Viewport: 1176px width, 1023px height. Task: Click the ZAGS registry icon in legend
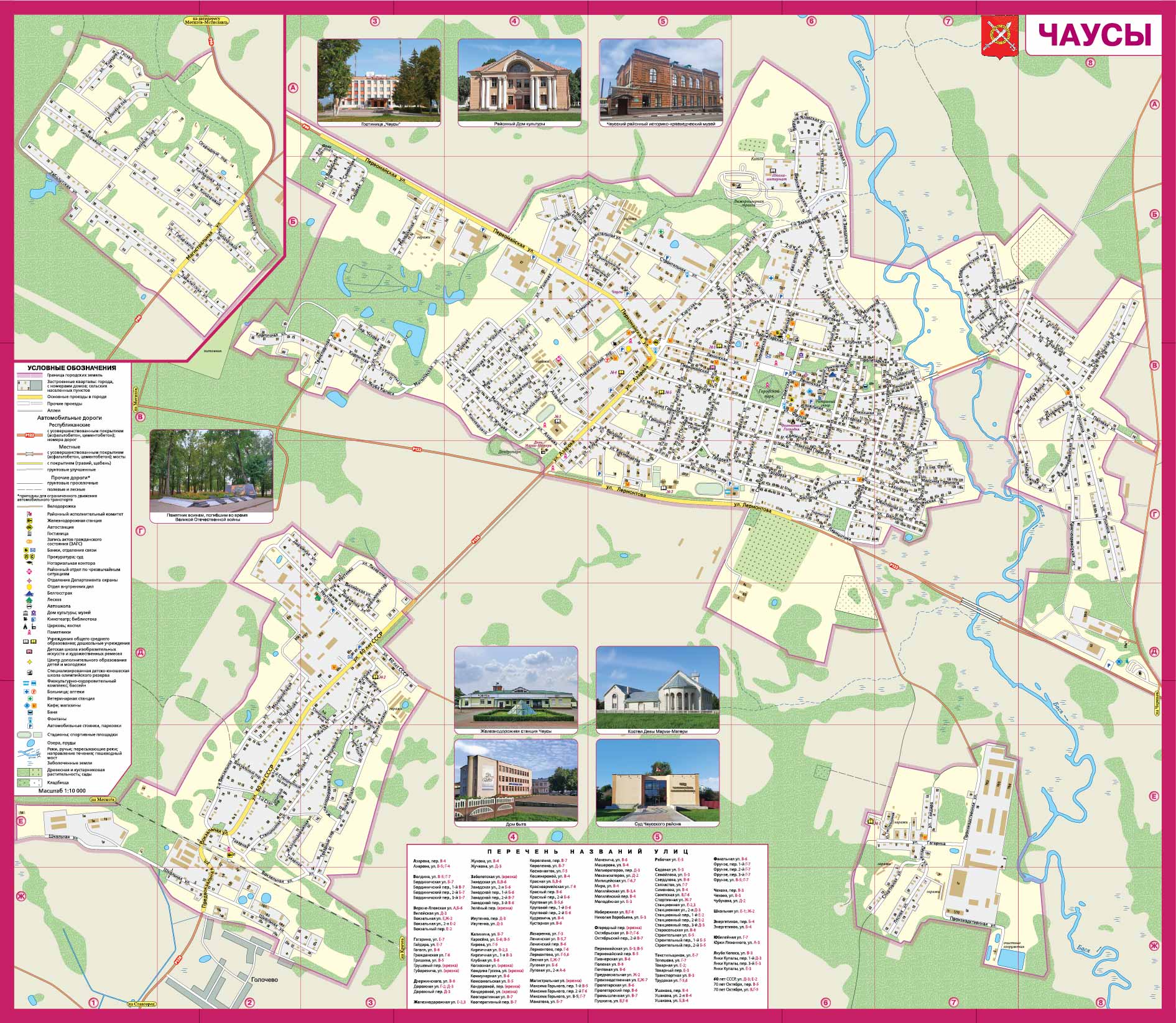pyautogui.click(x=29, y=542)
